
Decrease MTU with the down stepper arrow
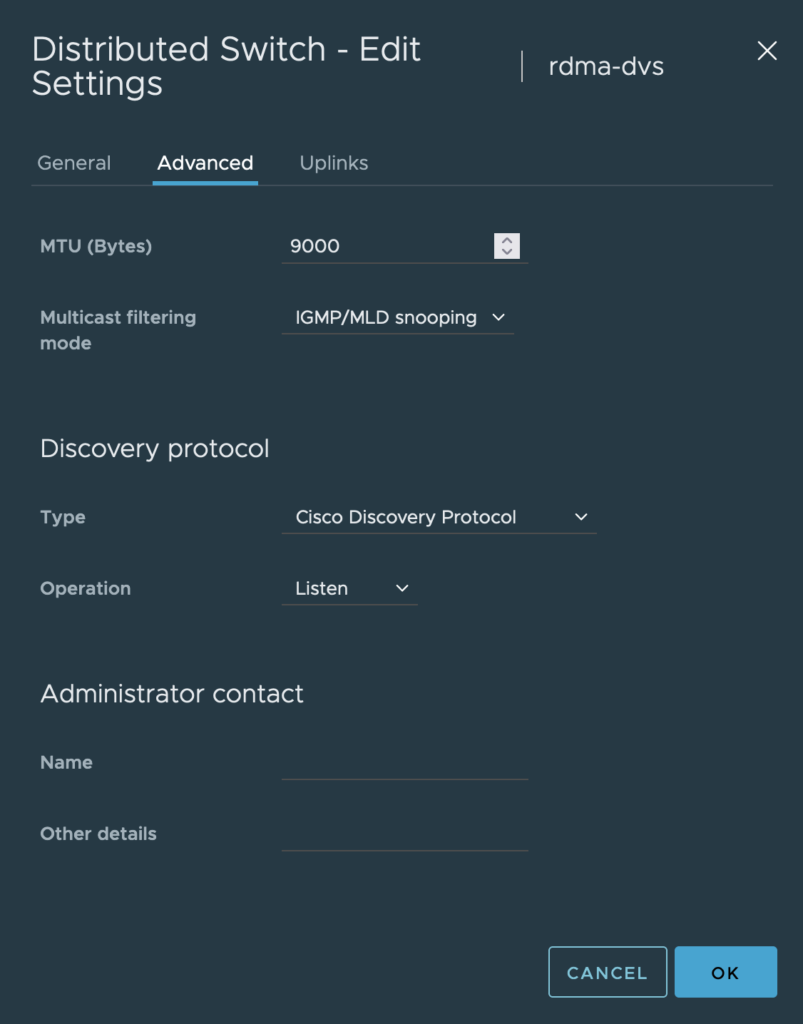pos(507,252)
